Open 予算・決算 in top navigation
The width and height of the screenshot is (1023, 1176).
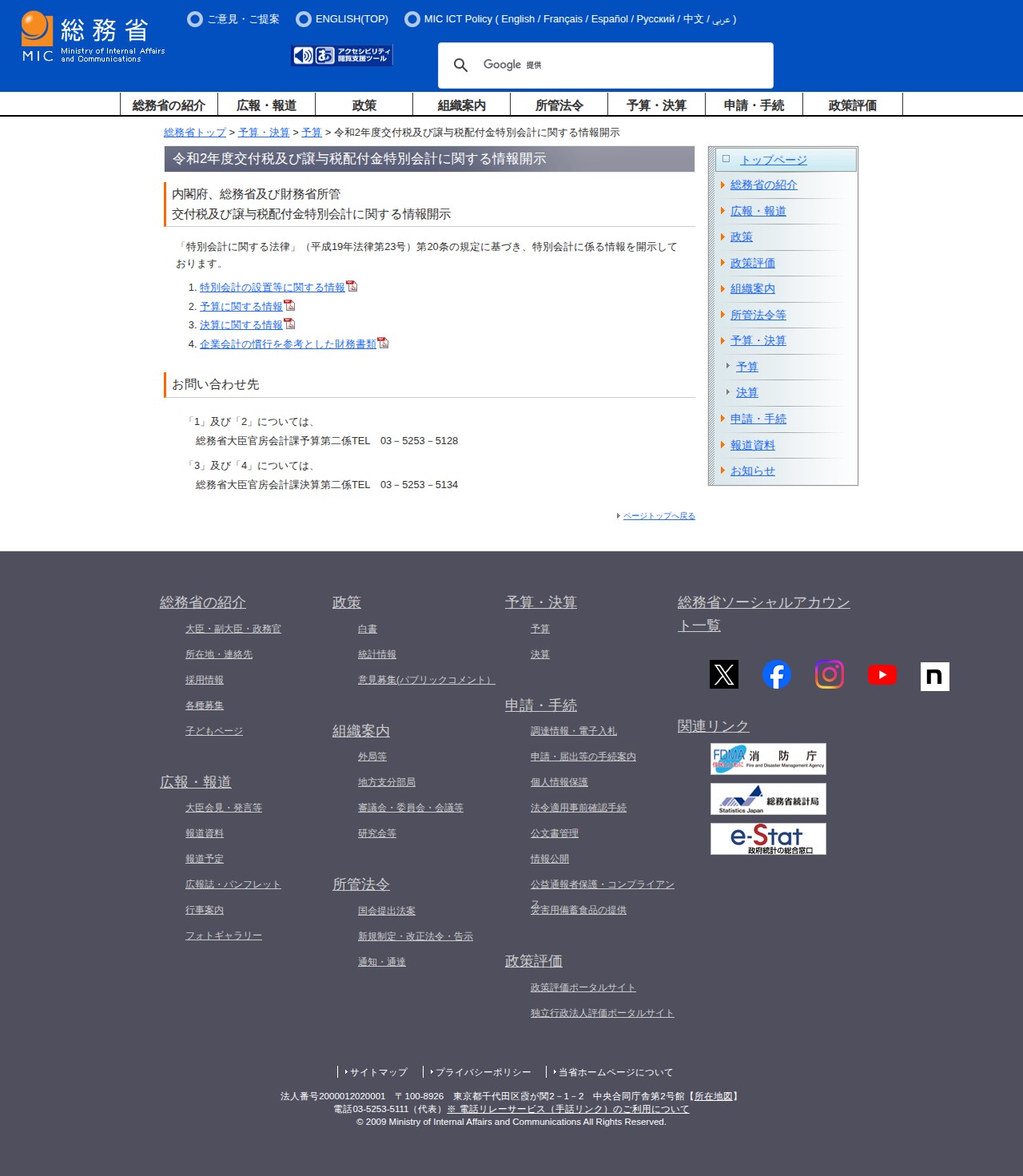click(656, 105)
